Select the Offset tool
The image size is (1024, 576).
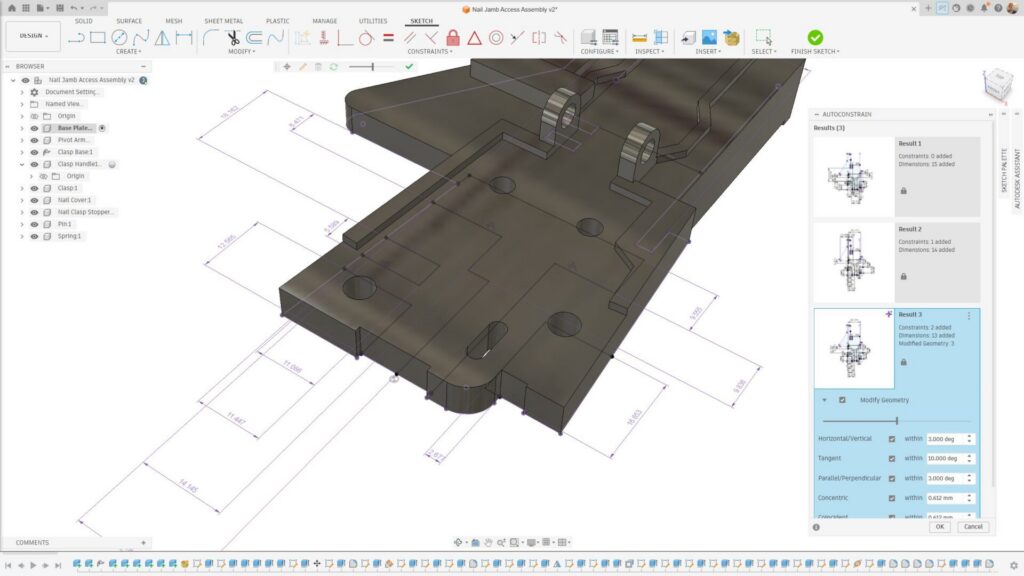(254, 38)
